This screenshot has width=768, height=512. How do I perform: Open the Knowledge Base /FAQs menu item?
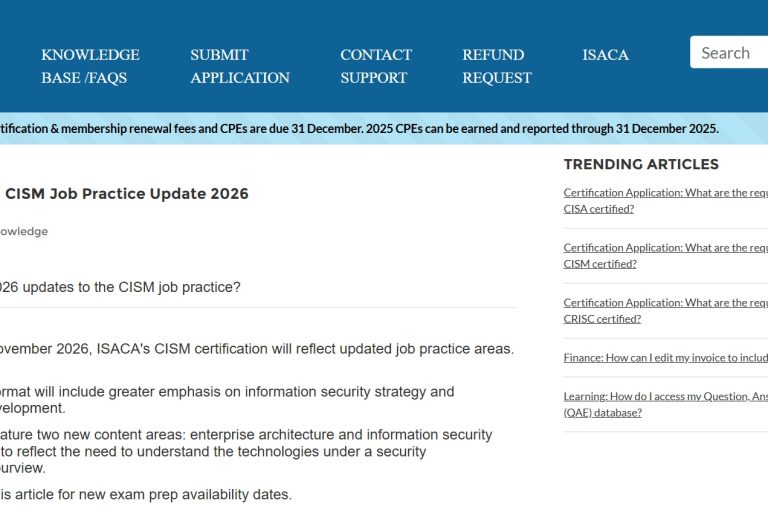pyautogui.click(x=90, y=66)
